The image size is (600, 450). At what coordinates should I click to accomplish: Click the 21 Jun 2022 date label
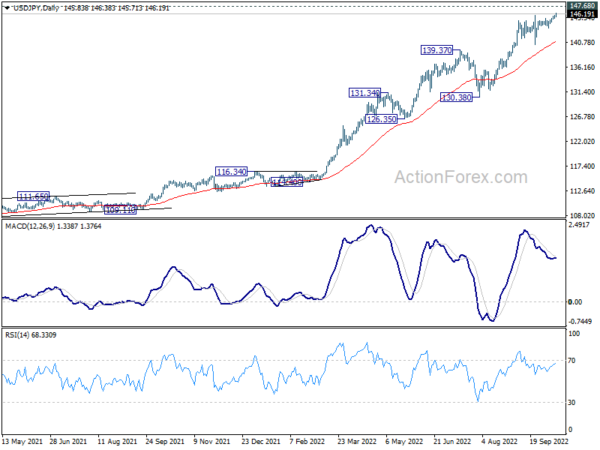(452, 442)
